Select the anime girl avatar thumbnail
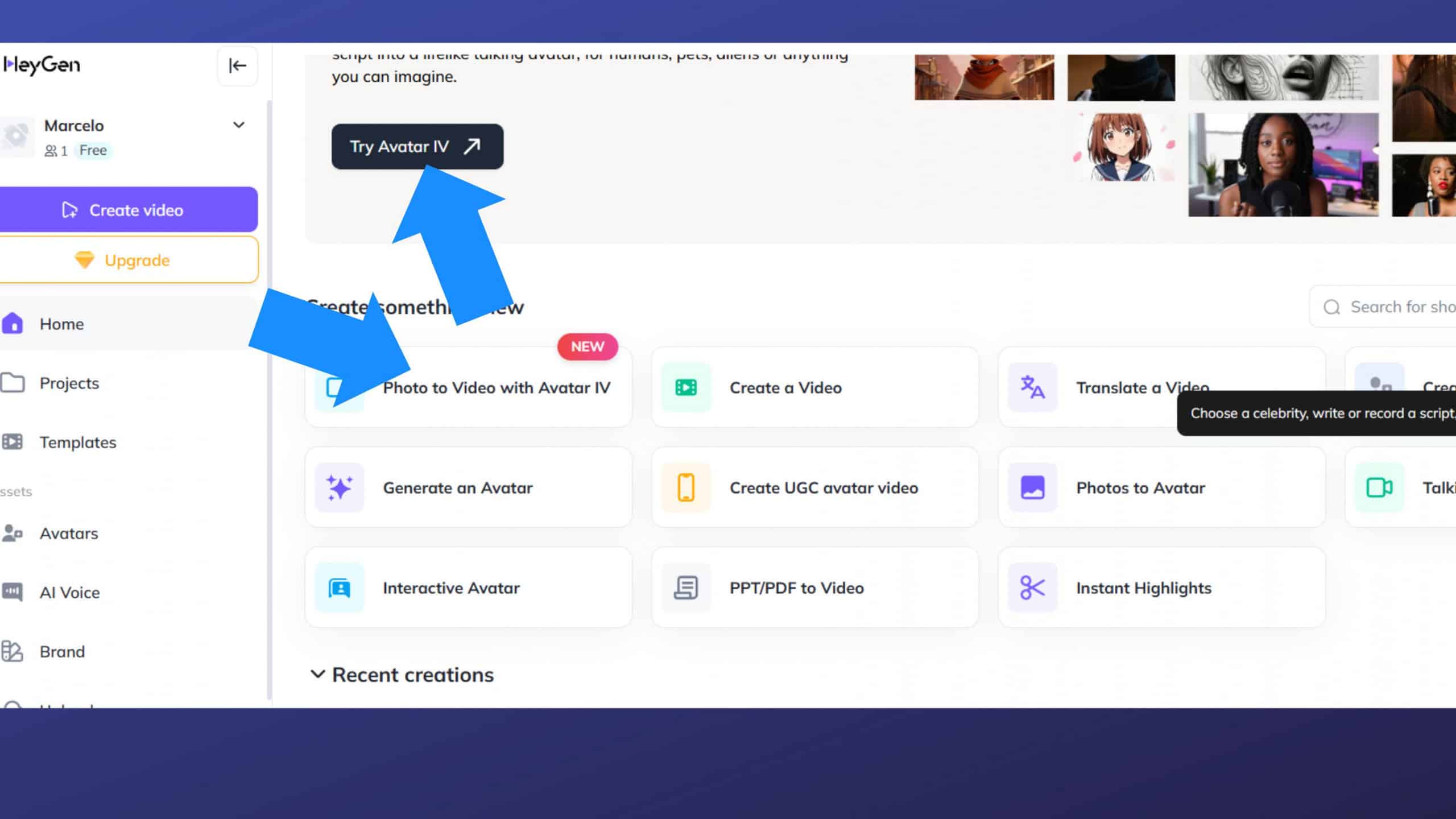 (1121, 148)
